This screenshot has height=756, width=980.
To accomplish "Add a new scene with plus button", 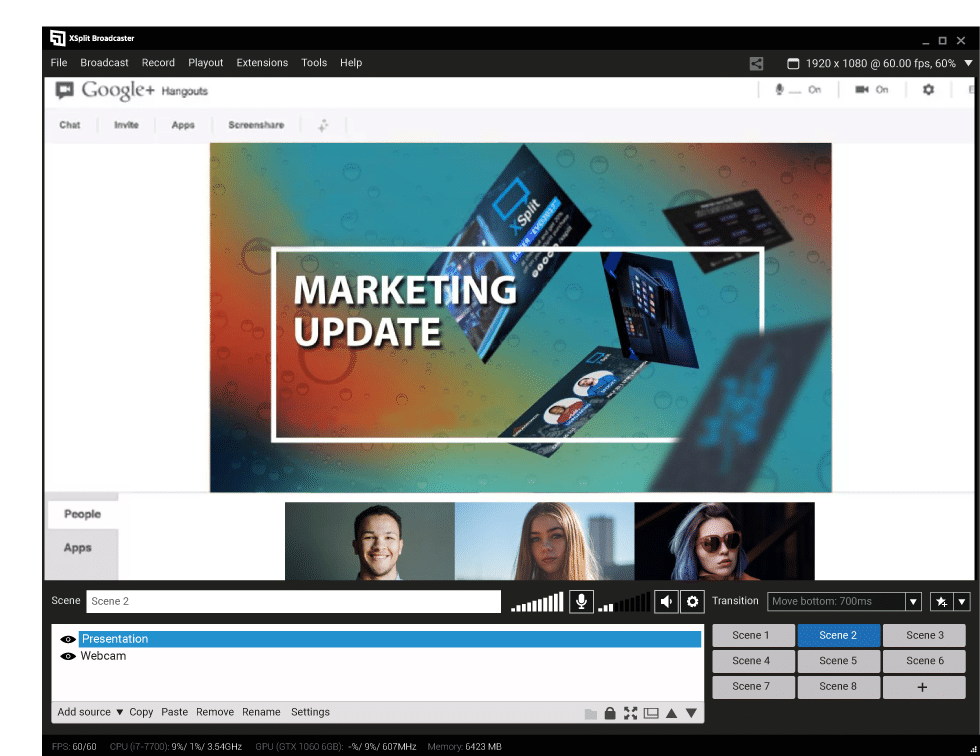I will [x=924, y=687].
